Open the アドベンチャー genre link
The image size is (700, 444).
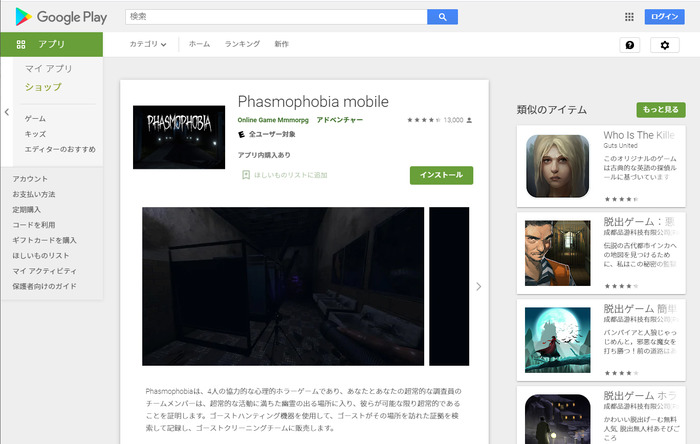pos(339,120)
